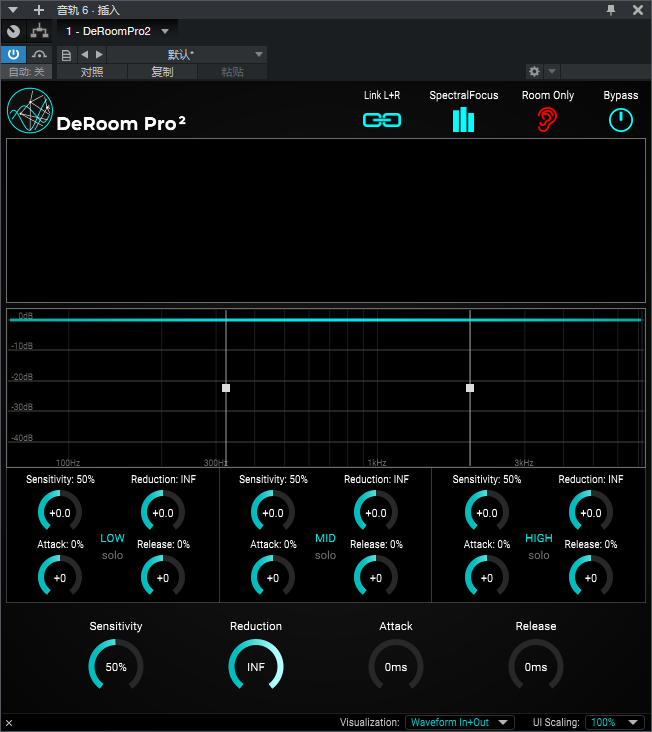Click the sidechain routing icon
This screenshot has height=732, width=652.
click(39, 31)
